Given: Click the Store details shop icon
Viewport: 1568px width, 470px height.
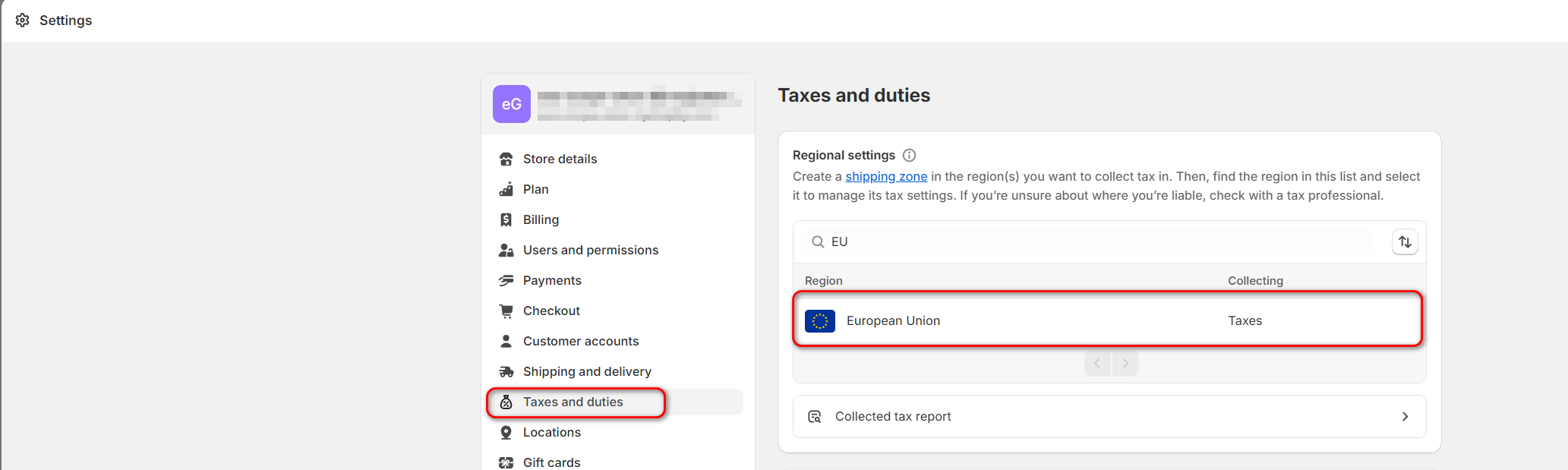Looking at the screenshot, I should pyautogui.click(x=506, y=159).
